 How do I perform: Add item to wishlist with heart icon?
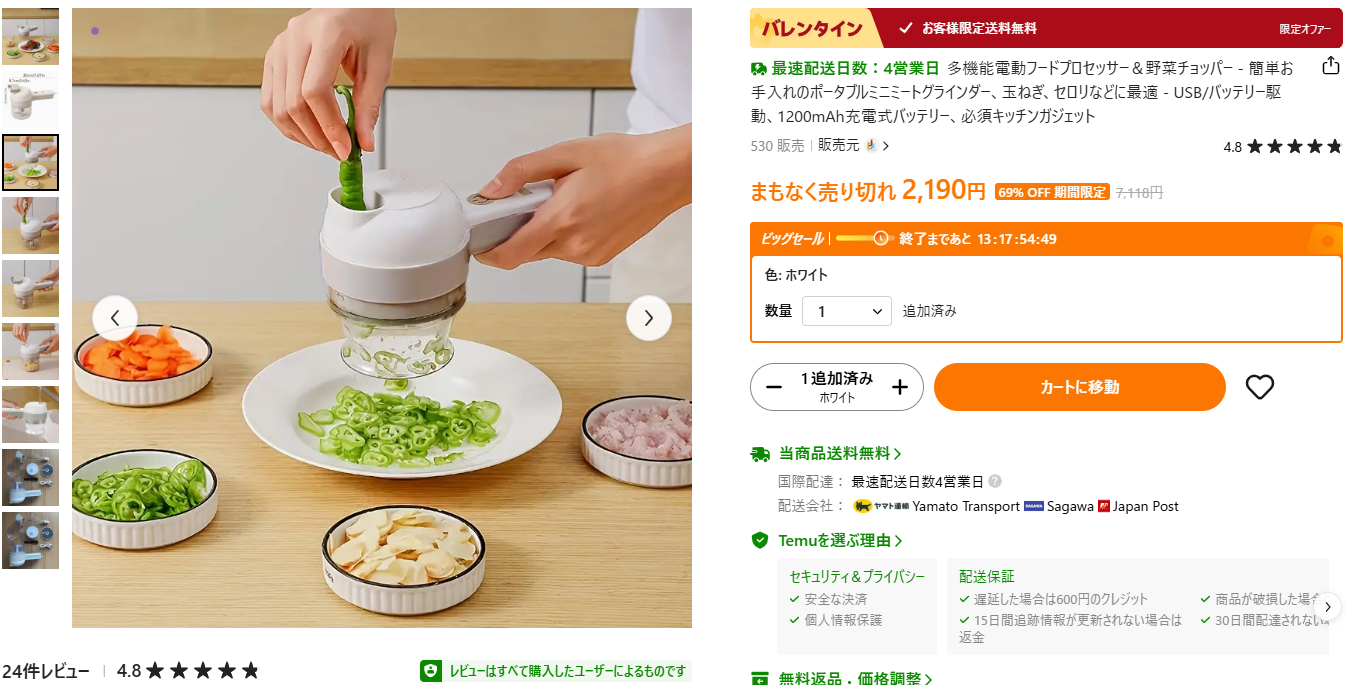[x=1260, y=387]
